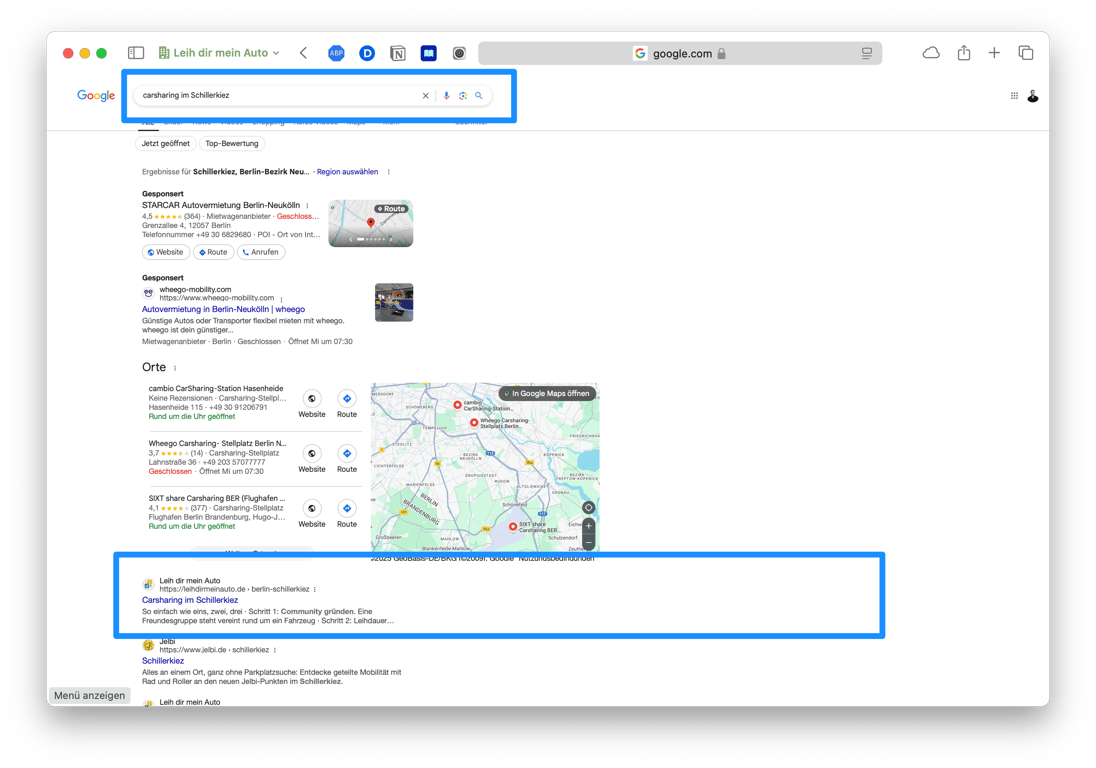
Task: Click the blue book extension icon
Action: tap(428, 53)
